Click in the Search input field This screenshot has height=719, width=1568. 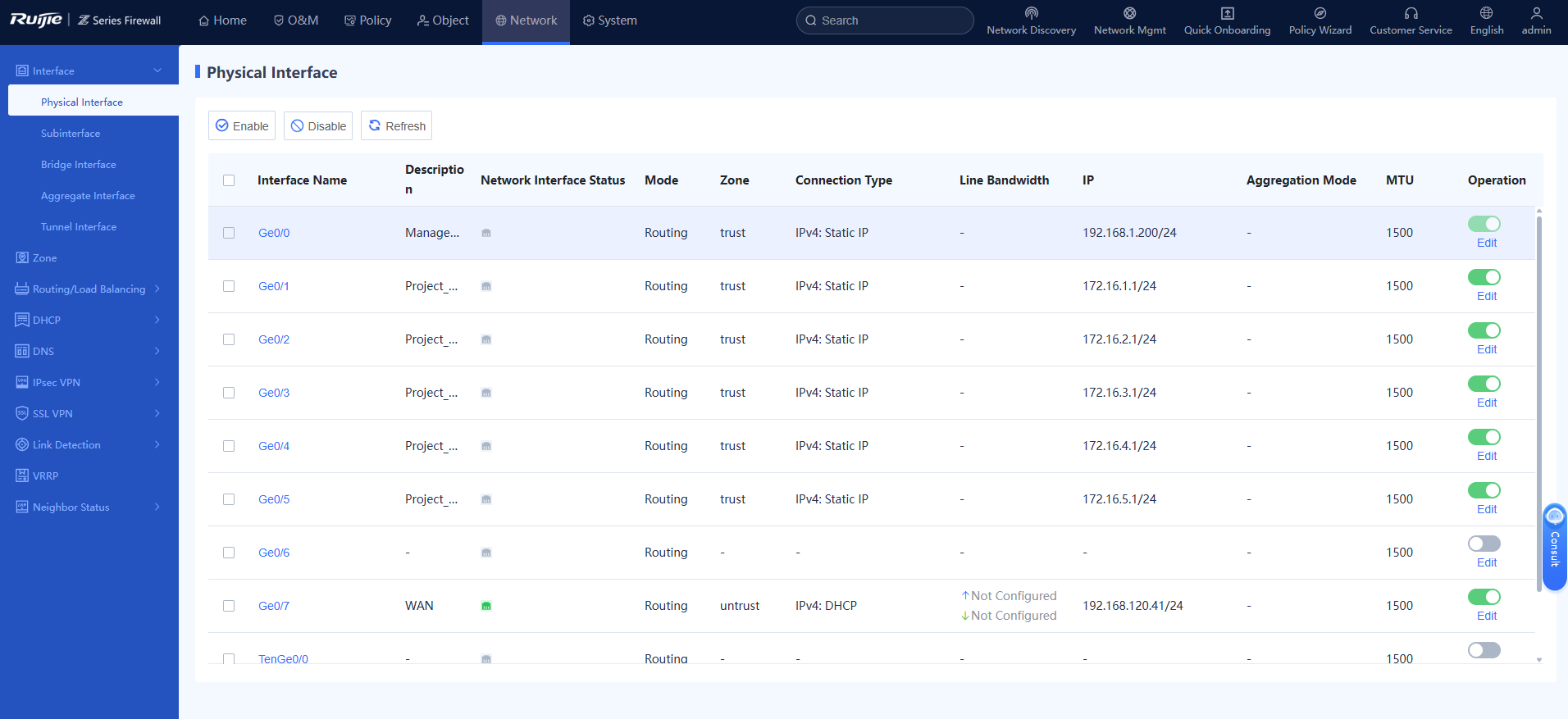(x=885, y=20)
